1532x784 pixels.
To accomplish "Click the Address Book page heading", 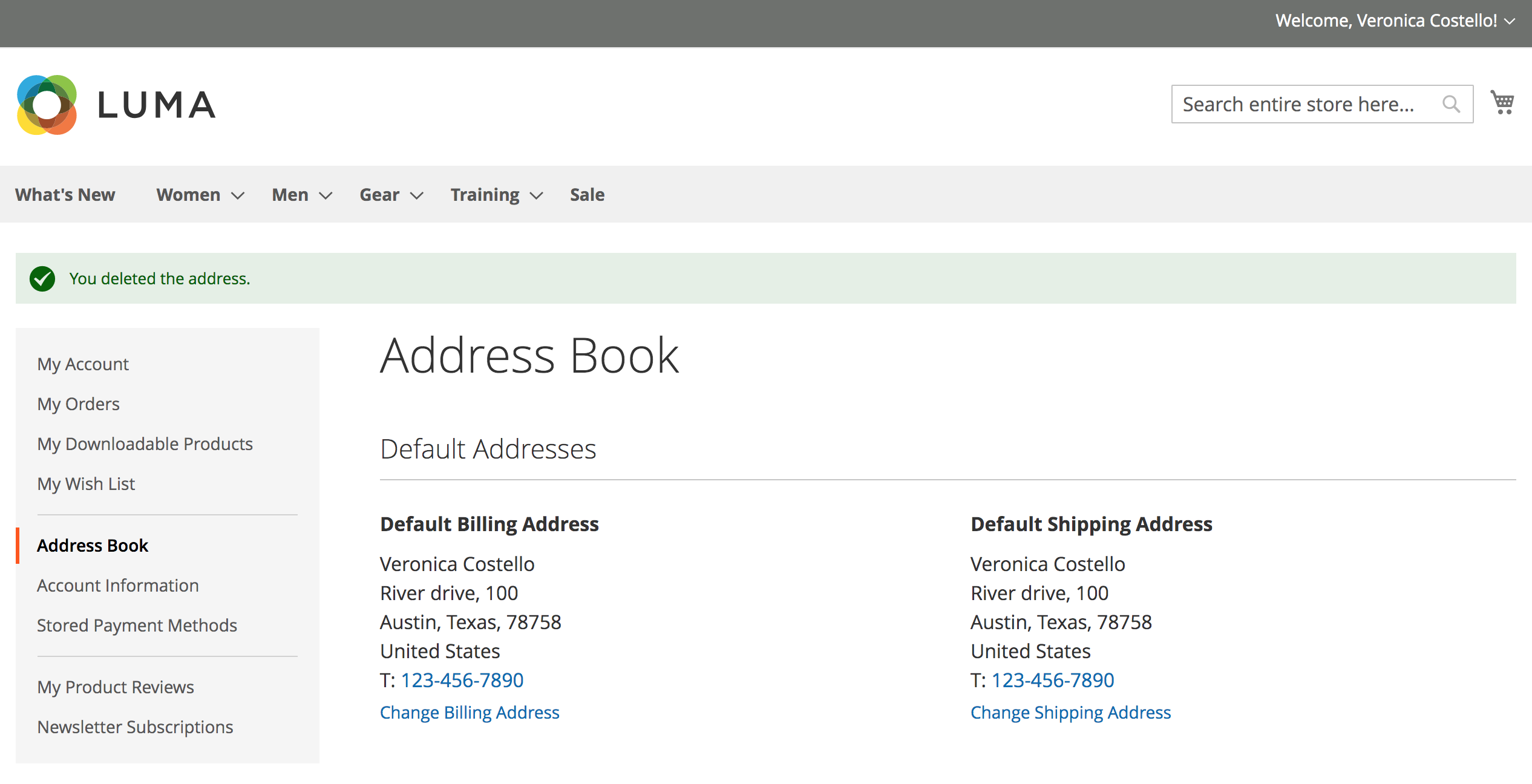I will tap(529, 356).
